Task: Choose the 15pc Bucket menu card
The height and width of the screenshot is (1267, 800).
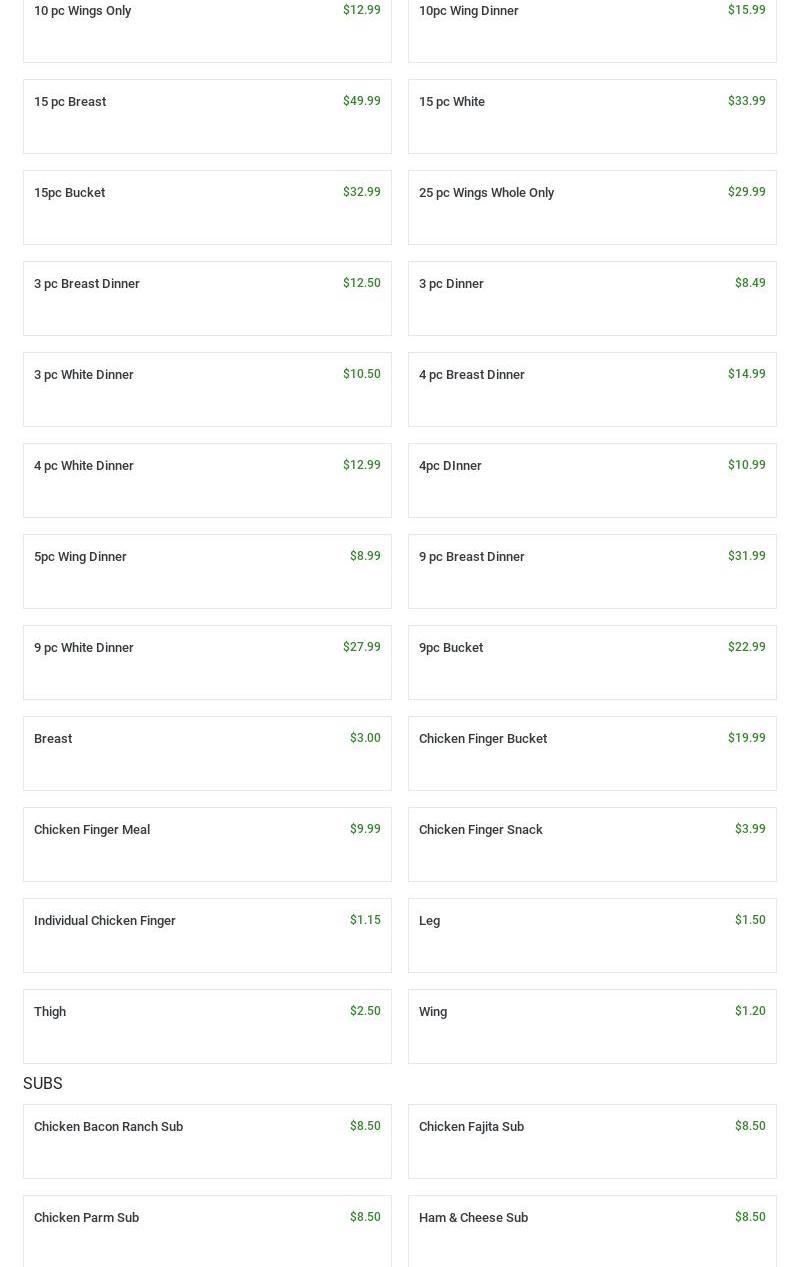Action: tap(207, 207)
